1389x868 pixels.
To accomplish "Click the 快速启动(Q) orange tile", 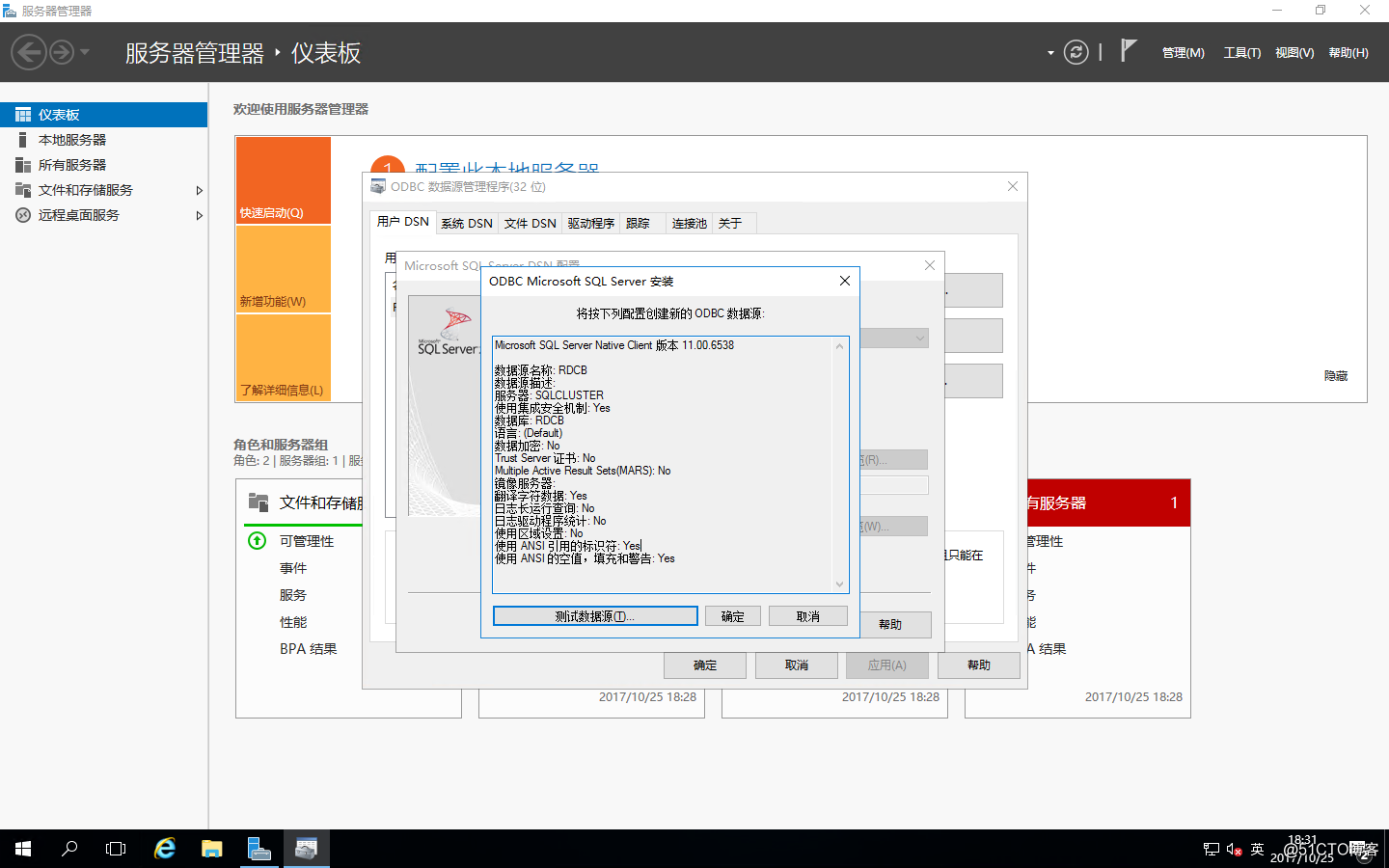I will (x=284, y=180).
